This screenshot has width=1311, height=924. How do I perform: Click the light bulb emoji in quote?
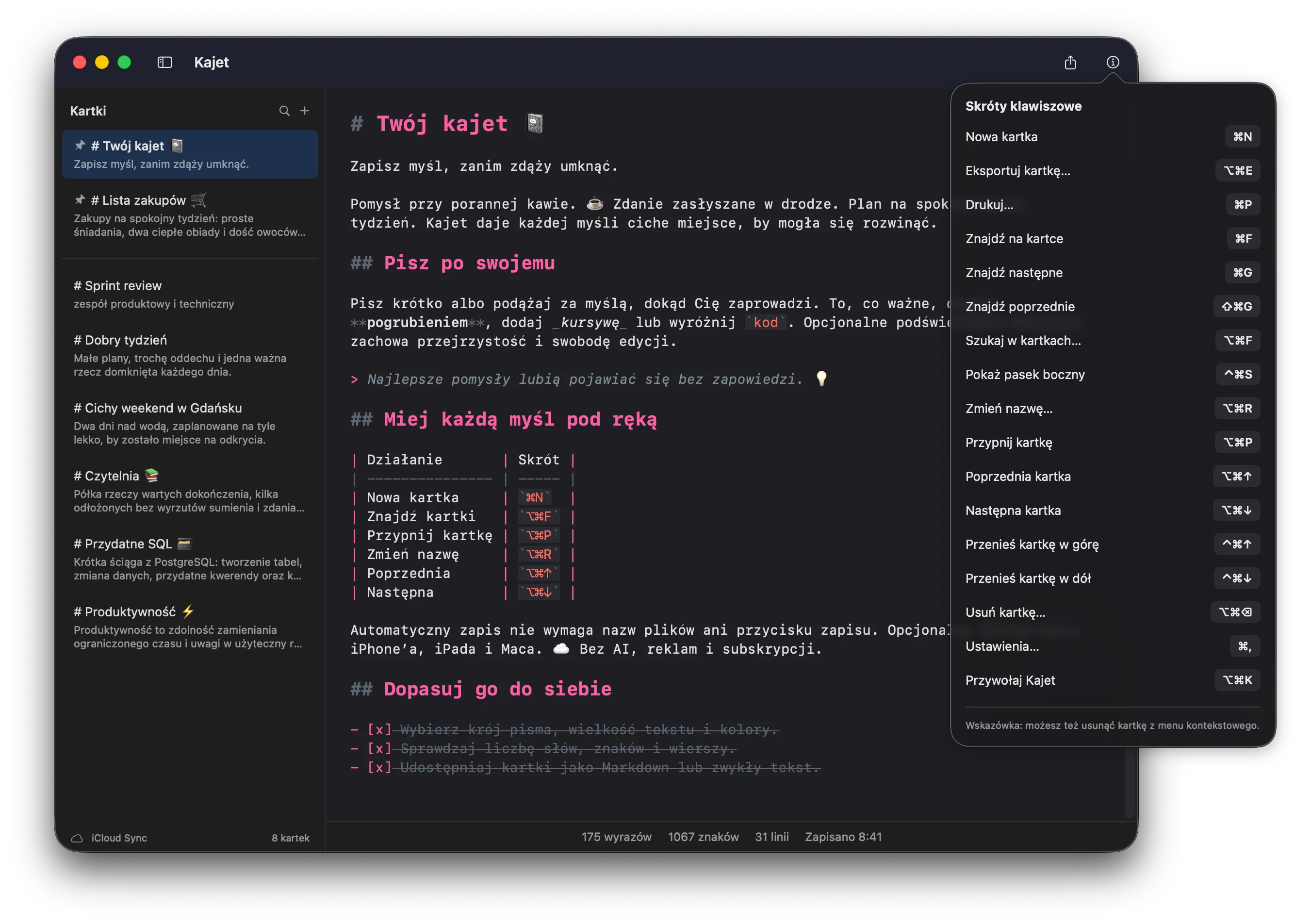821,379
